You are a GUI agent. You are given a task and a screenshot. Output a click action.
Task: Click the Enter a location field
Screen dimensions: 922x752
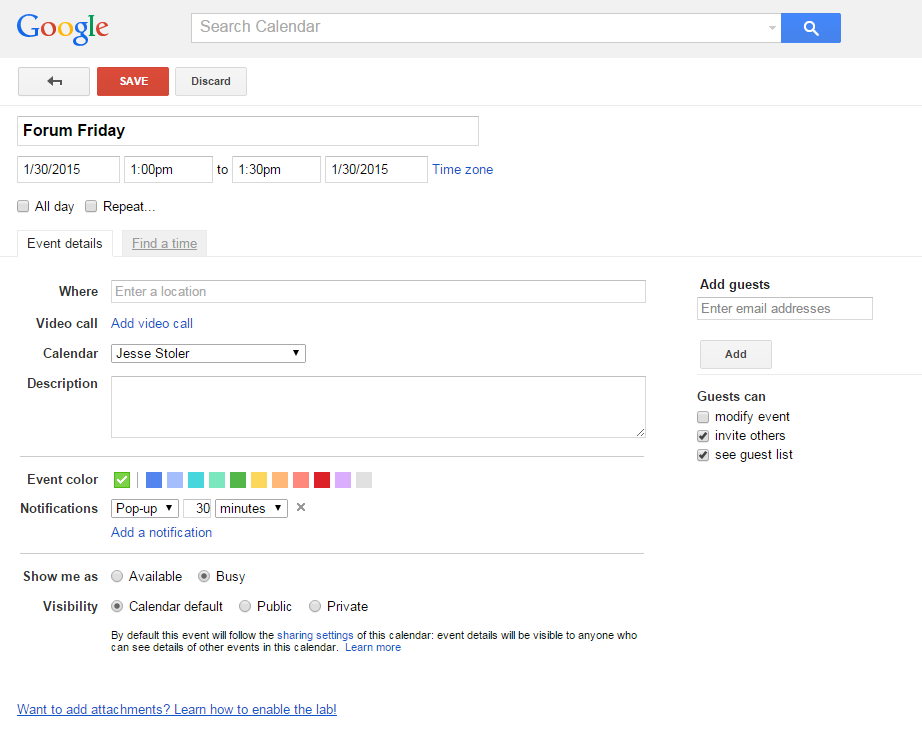click(378, 292)
